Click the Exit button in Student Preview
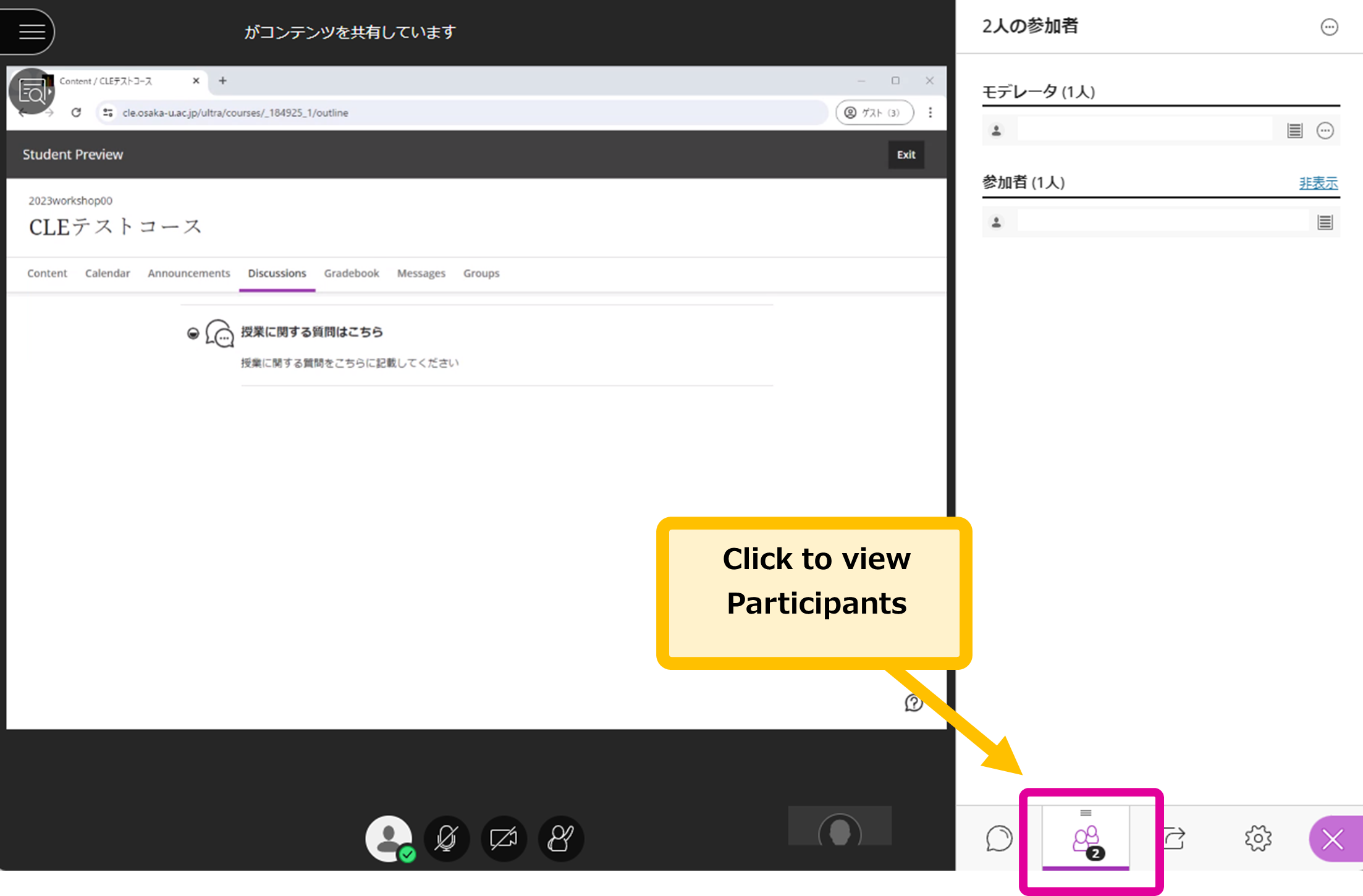Image resolution: width=1363 pixels, height=896 pixels. coord(906,154)
